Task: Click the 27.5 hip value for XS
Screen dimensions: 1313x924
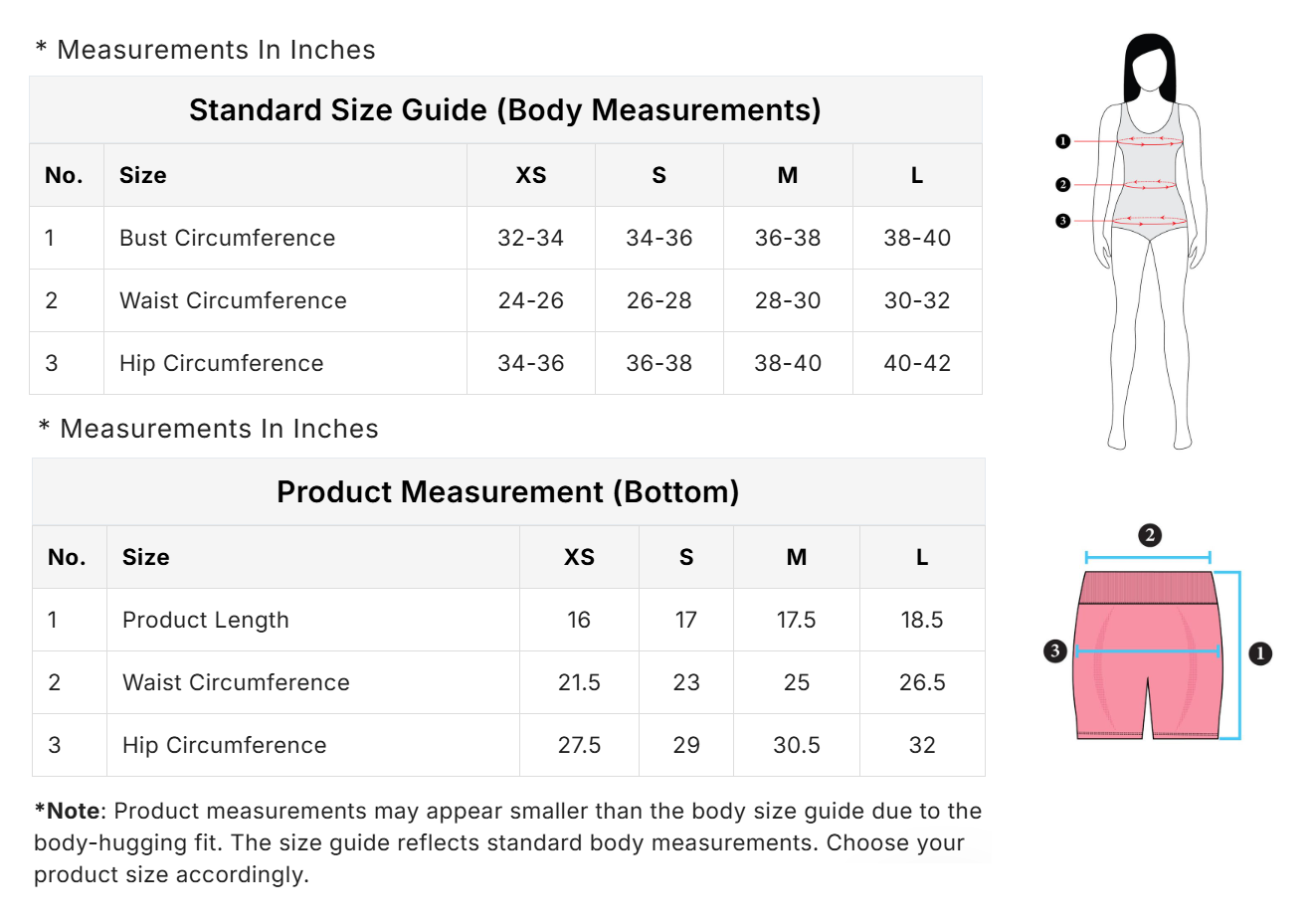Action: (579, 746)
